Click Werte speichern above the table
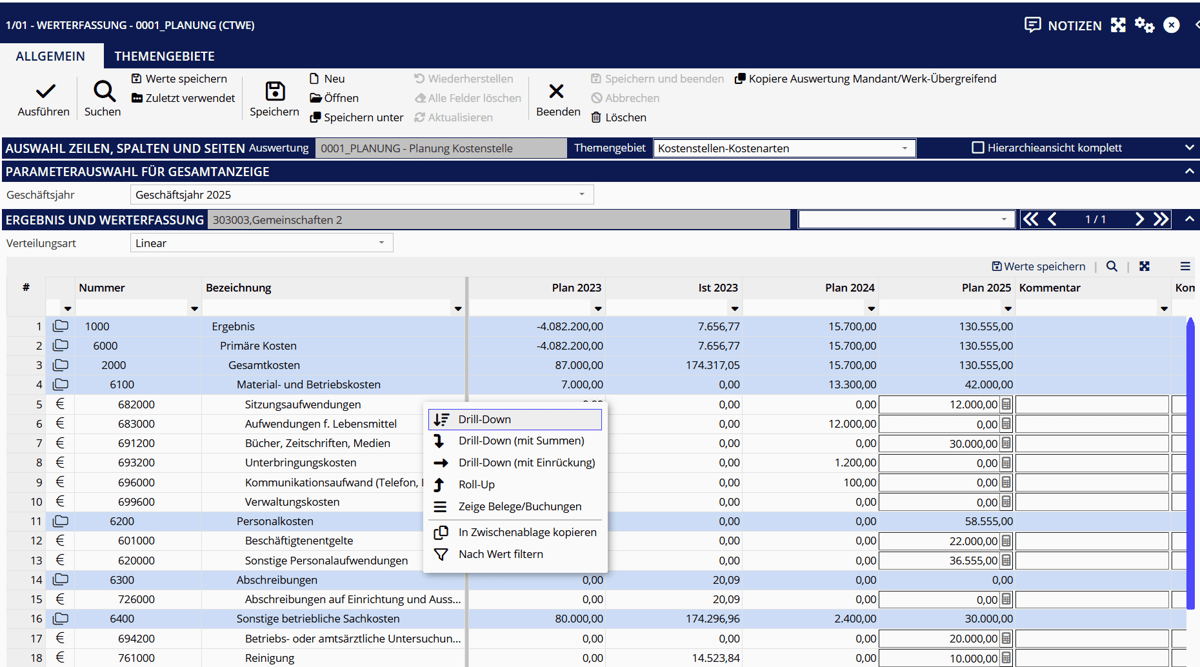 (1038, 266)
